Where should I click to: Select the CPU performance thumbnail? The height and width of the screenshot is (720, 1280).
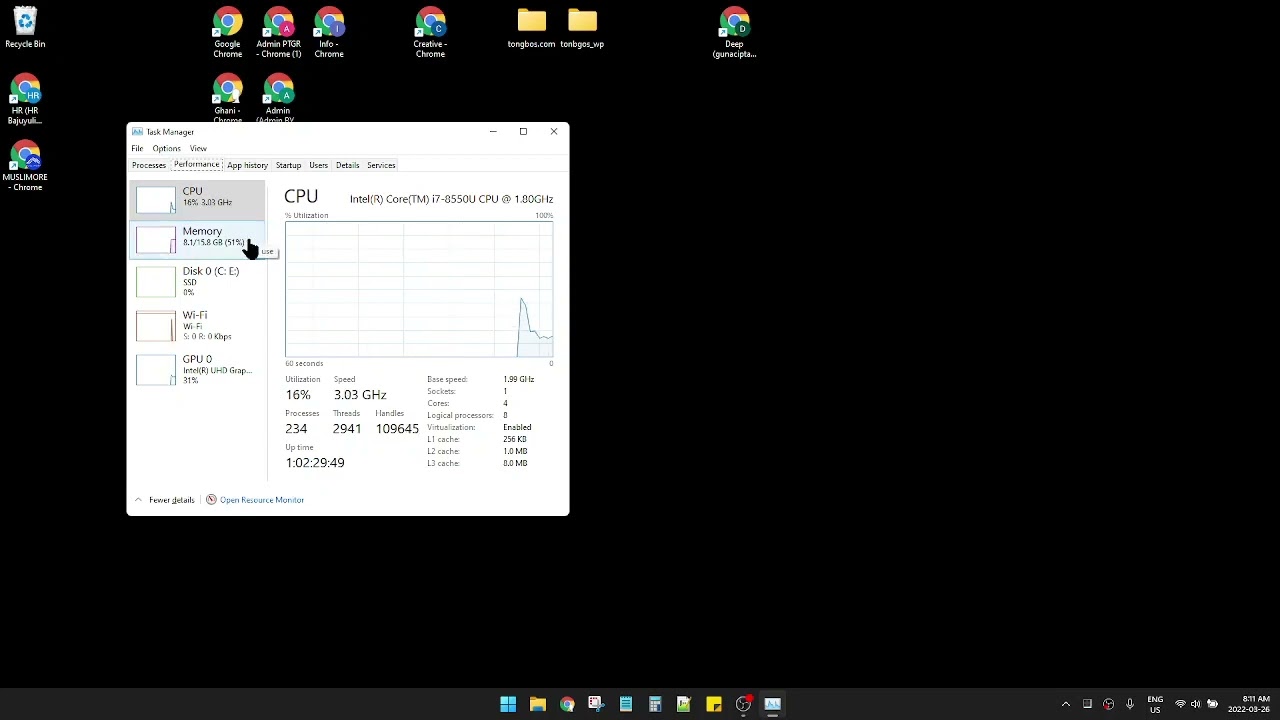(x=155, y=199)
